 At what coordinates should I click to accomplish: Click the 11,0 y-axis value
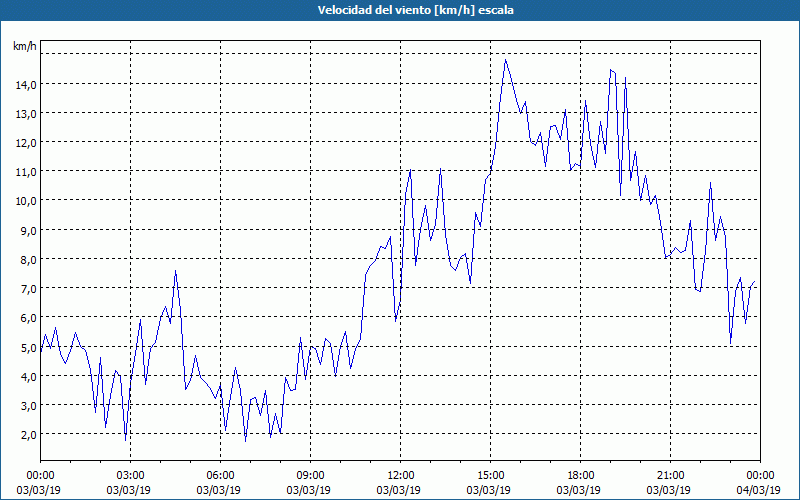26,172
